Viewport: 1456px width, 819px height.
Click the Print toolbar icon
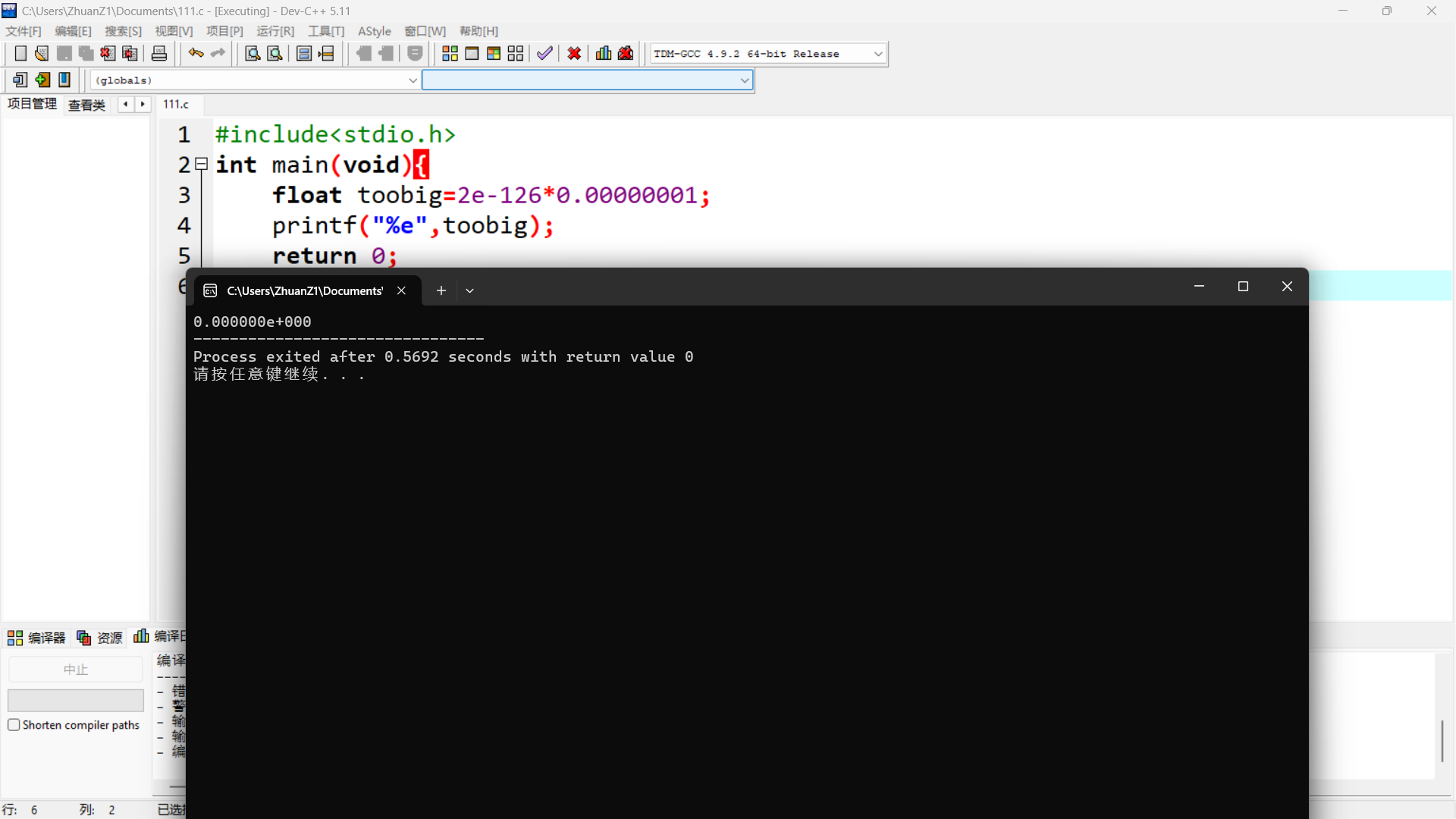pyautogui.click(x=159, y=53)
